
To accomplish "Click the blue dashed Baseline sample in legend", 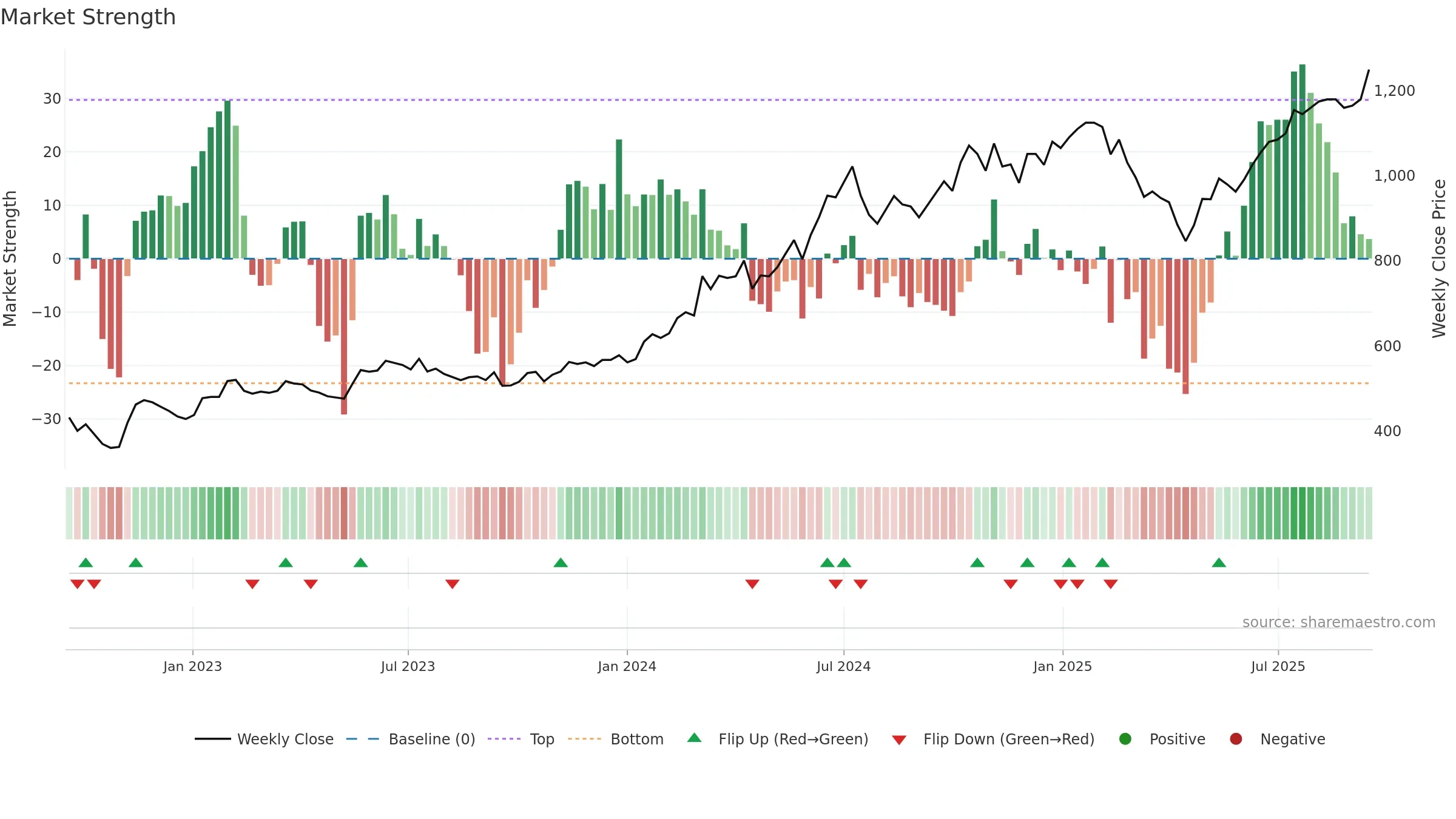I will (x=363, y=739).
